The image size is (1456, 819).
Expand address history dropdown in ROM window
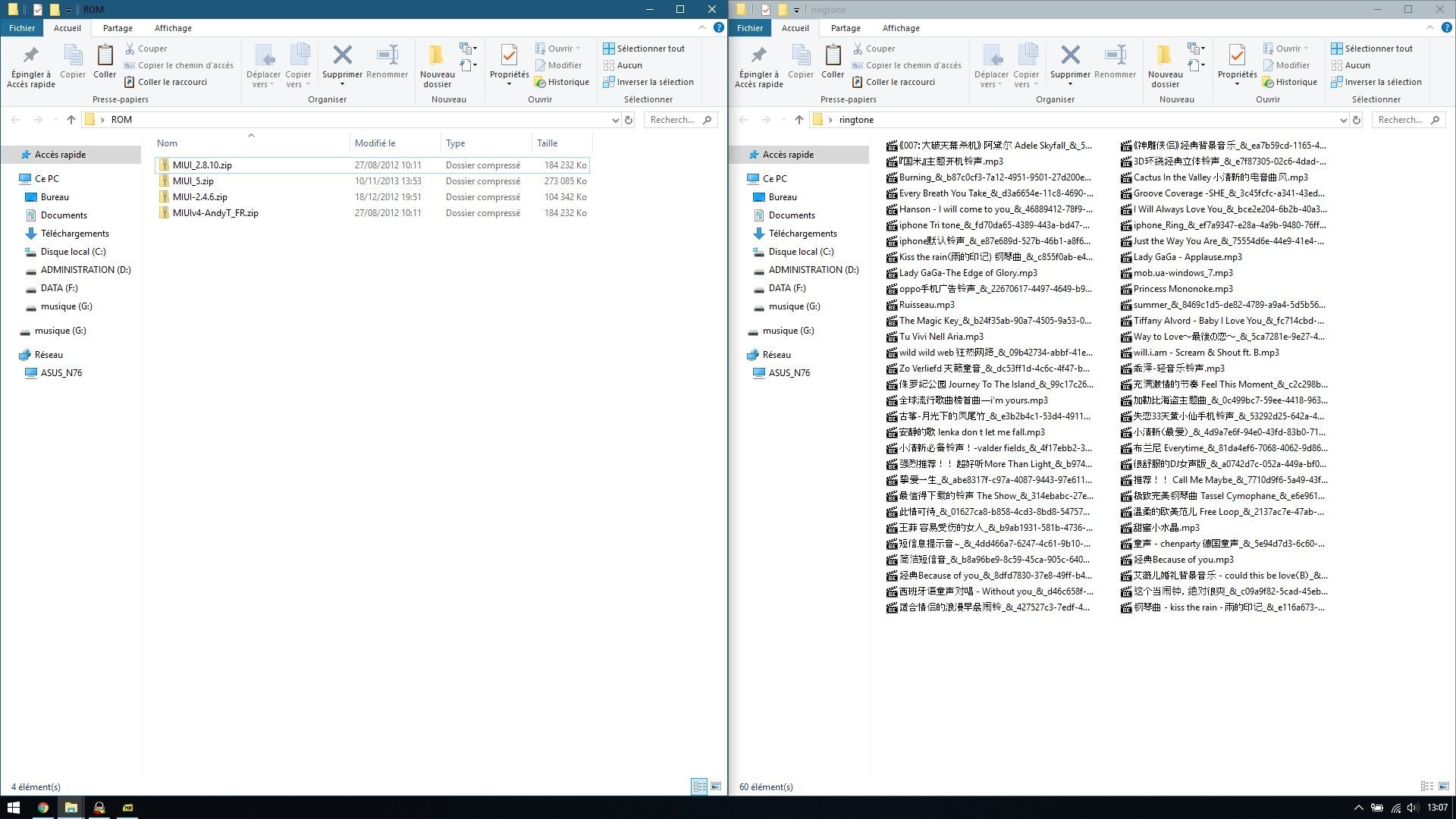615,120
